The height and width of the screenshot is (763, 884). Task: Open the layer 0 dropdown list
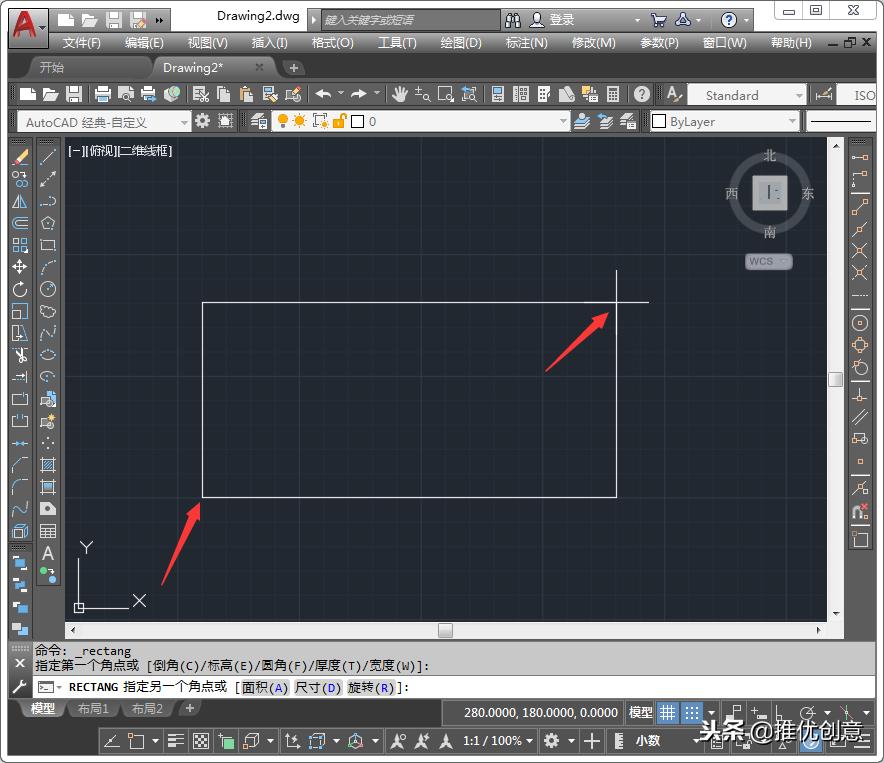[x=564, y=121]
